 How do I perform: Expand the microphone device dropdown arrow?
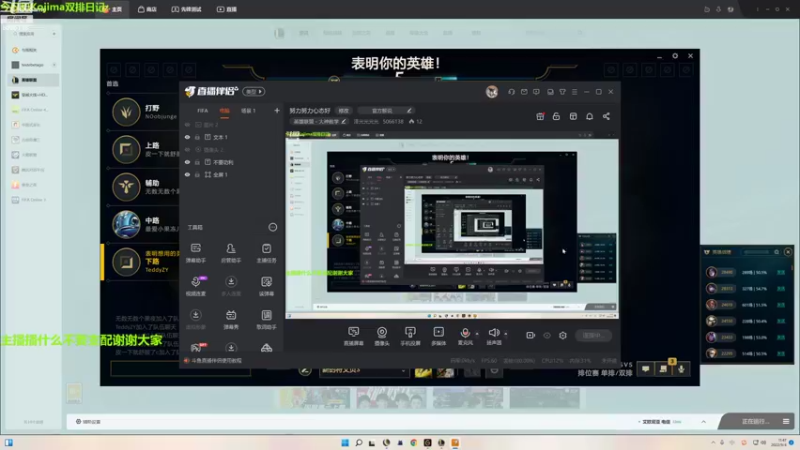[x=477, y=334]
